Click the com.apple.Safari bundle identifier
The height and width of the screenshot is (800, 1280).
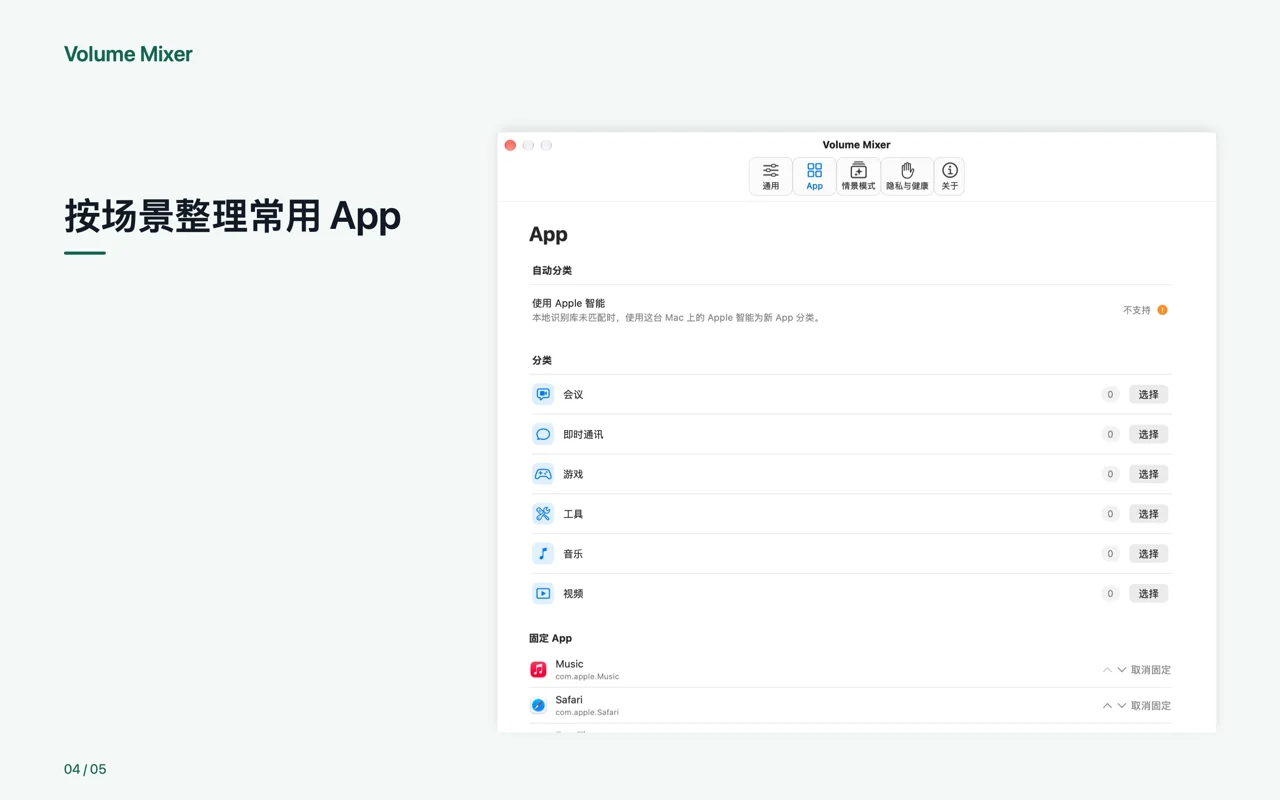[x=587, y=713]
